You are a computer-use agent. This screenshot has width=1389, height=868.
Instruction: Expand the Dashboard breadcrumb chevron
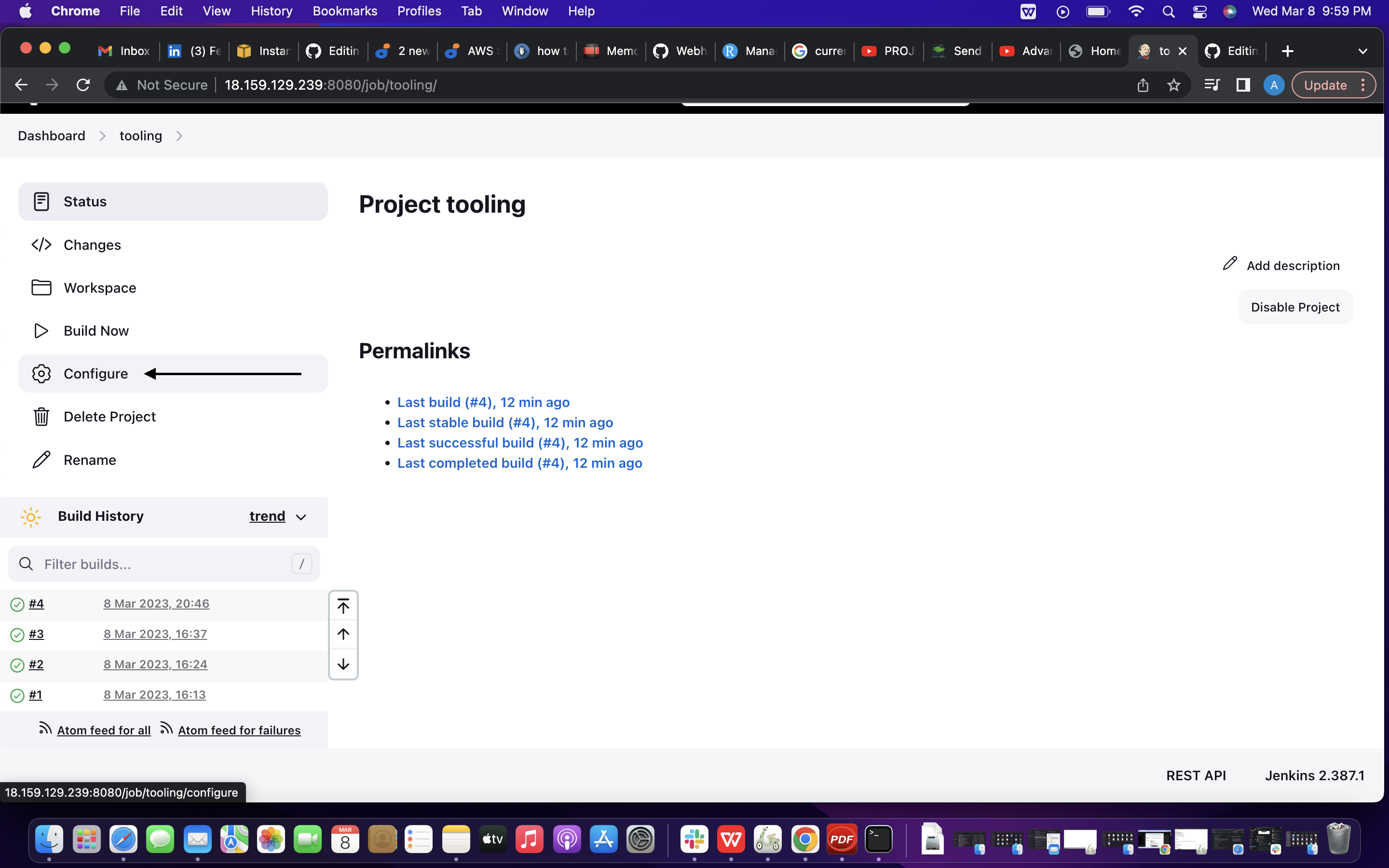click(103, 136)
